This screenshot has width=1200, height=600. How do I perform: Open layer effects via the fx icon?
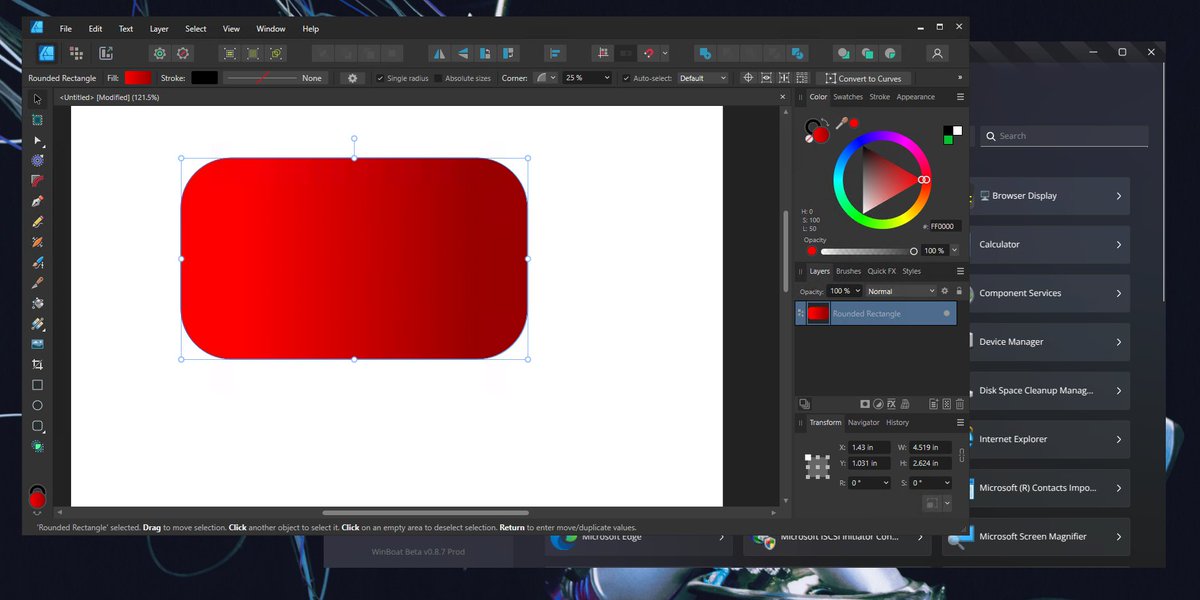pos(891,403)
